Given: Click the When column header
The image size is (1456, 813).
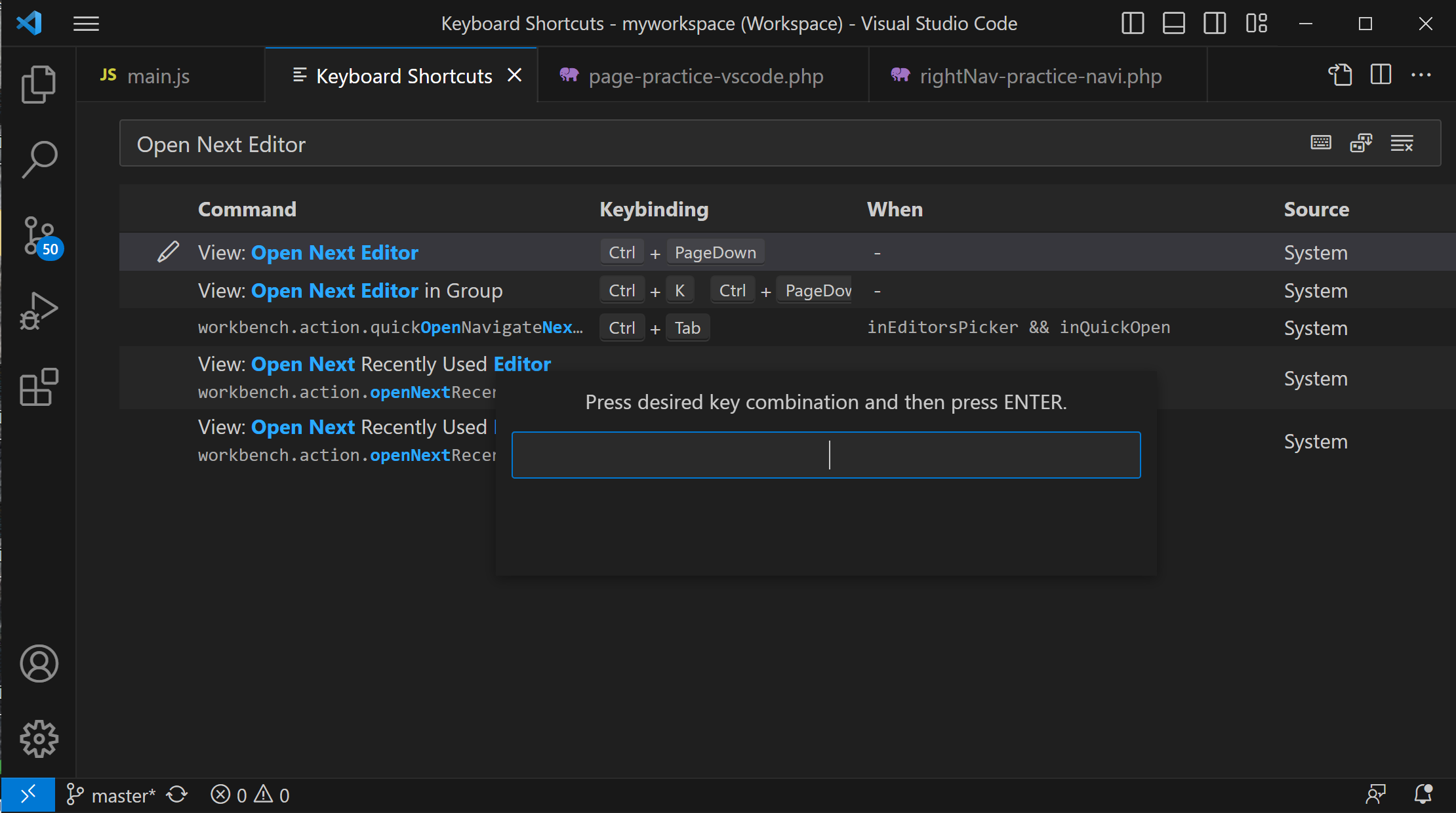Looking at the screenshot, I should click(x=895, y=209).
